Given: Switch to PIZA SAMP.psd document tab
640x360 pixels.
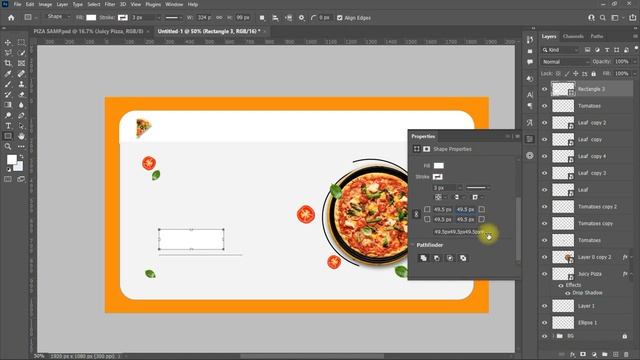Looking at the screenshot, I should (x=89, y=31).
